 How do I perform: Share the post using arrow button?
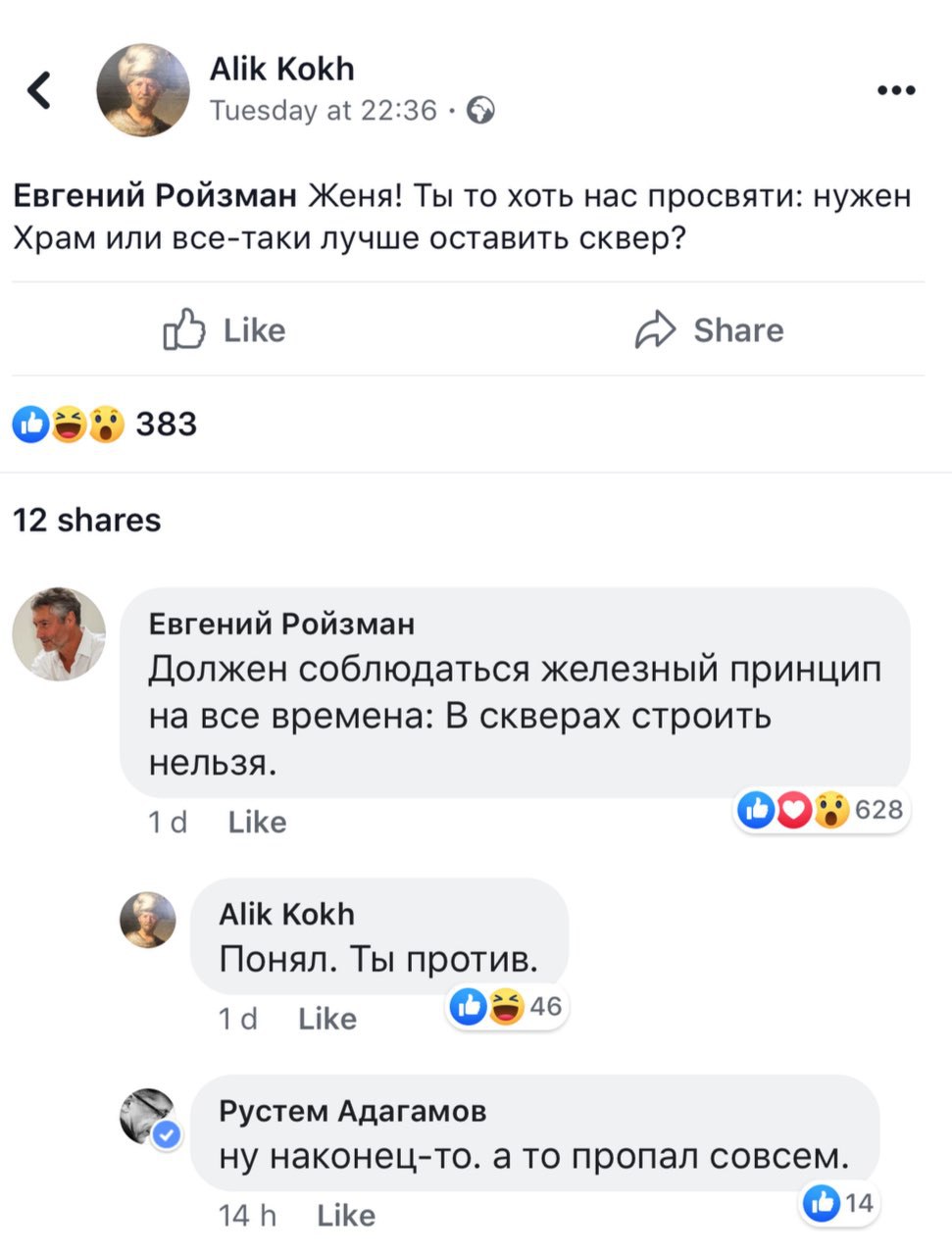click(709, 330)
